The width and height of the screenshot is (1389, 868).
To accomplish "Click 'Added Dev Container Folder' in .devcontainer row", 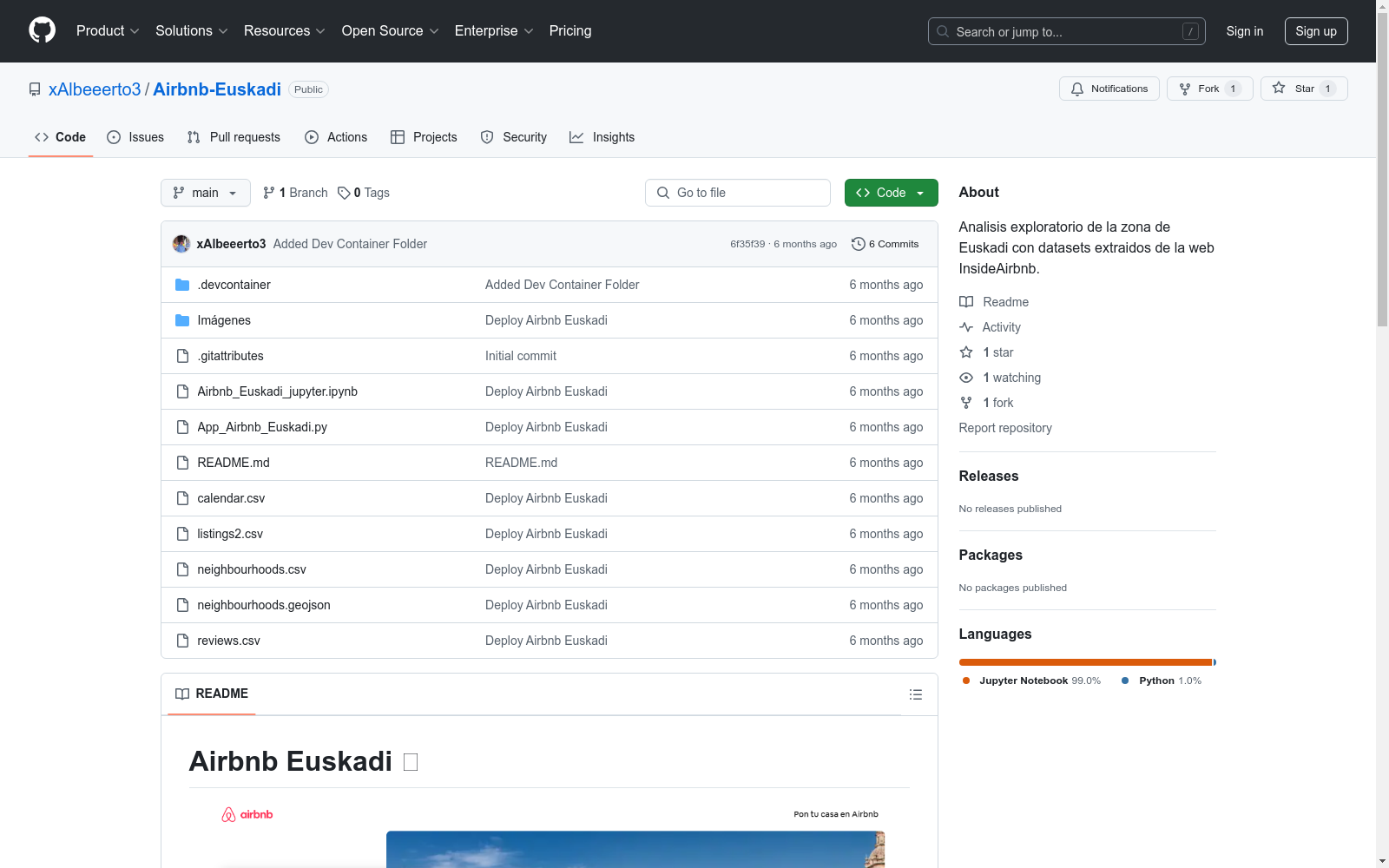I will click(562, 285).
